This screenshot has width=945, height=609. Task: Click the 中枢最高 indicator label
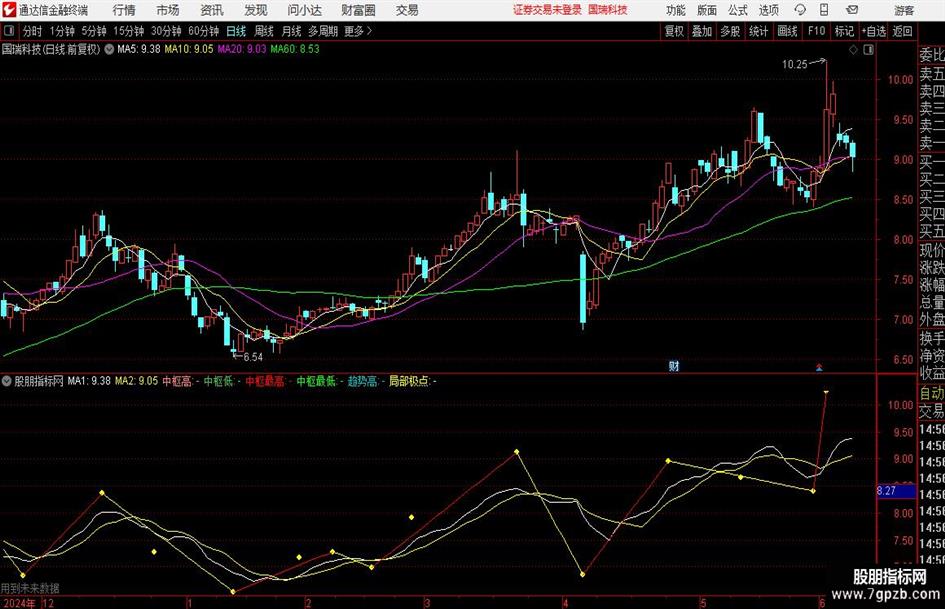click(x=264, y=381)
